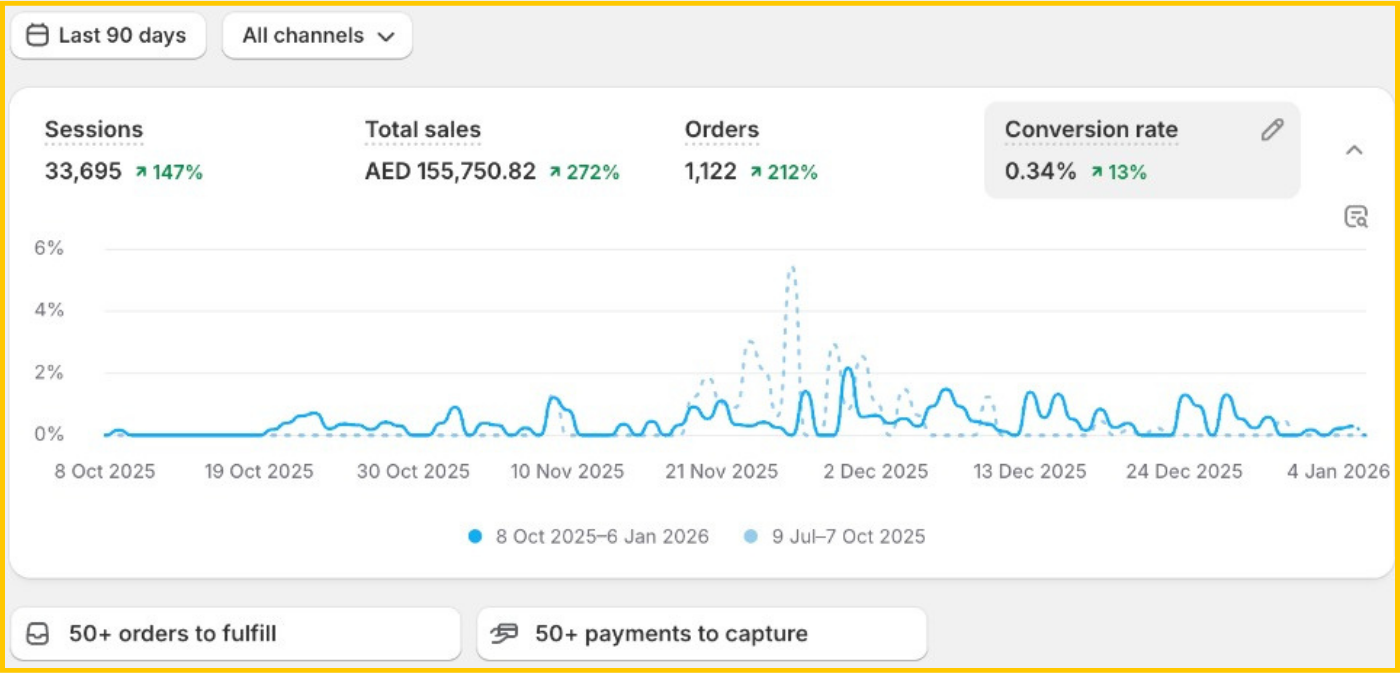Screen dimensions: 1400x673
Task: Collapse the metrics chart with the chevron
Action: click(1354, 151)
